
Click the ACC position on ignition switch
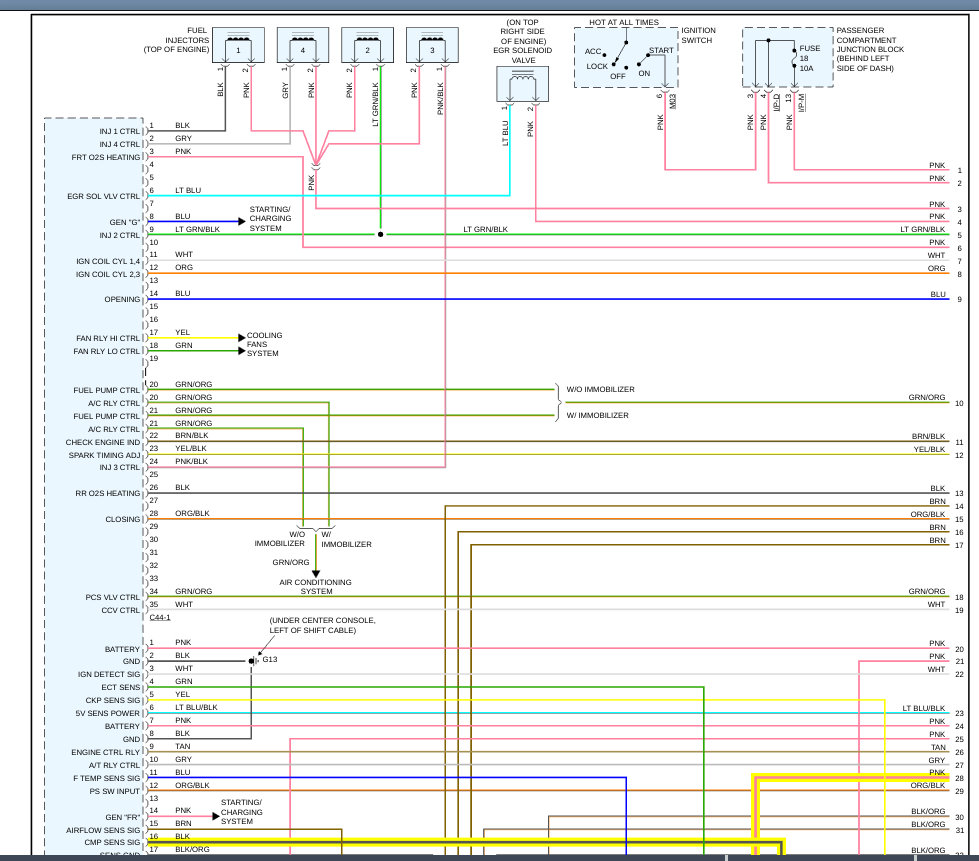coord(593,52)
